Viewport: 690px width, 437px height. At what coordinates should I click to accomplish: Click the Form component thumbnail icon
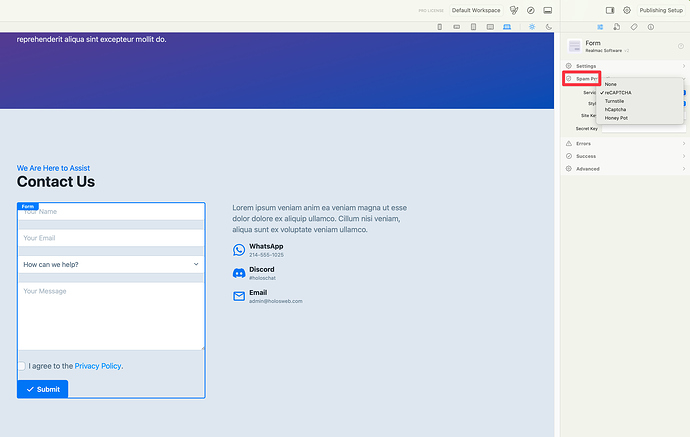pyautogui.click(x=574, y=46)
